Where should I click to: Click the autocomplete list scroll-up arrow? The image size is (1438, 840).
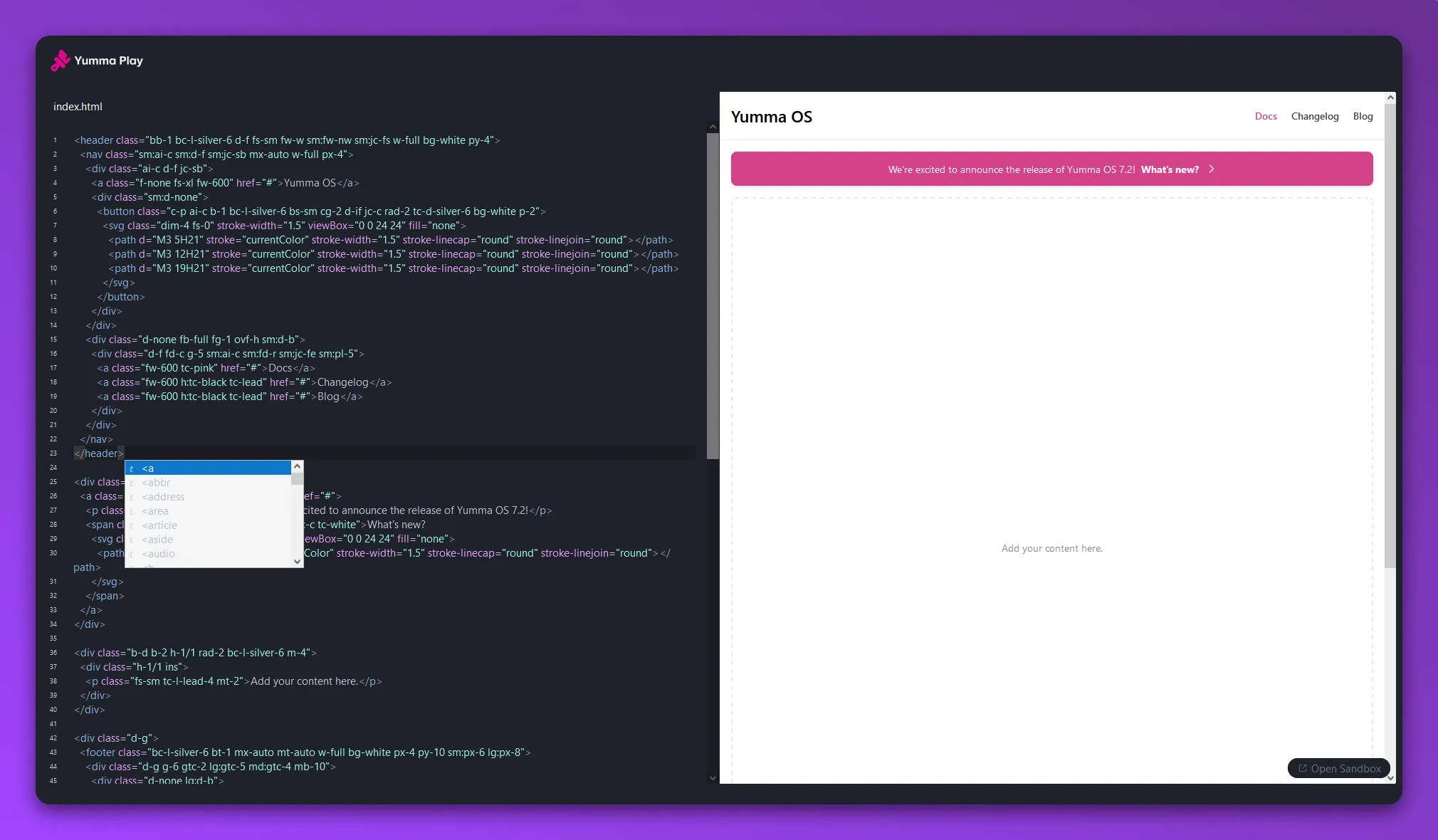click(x=298, y=466)
